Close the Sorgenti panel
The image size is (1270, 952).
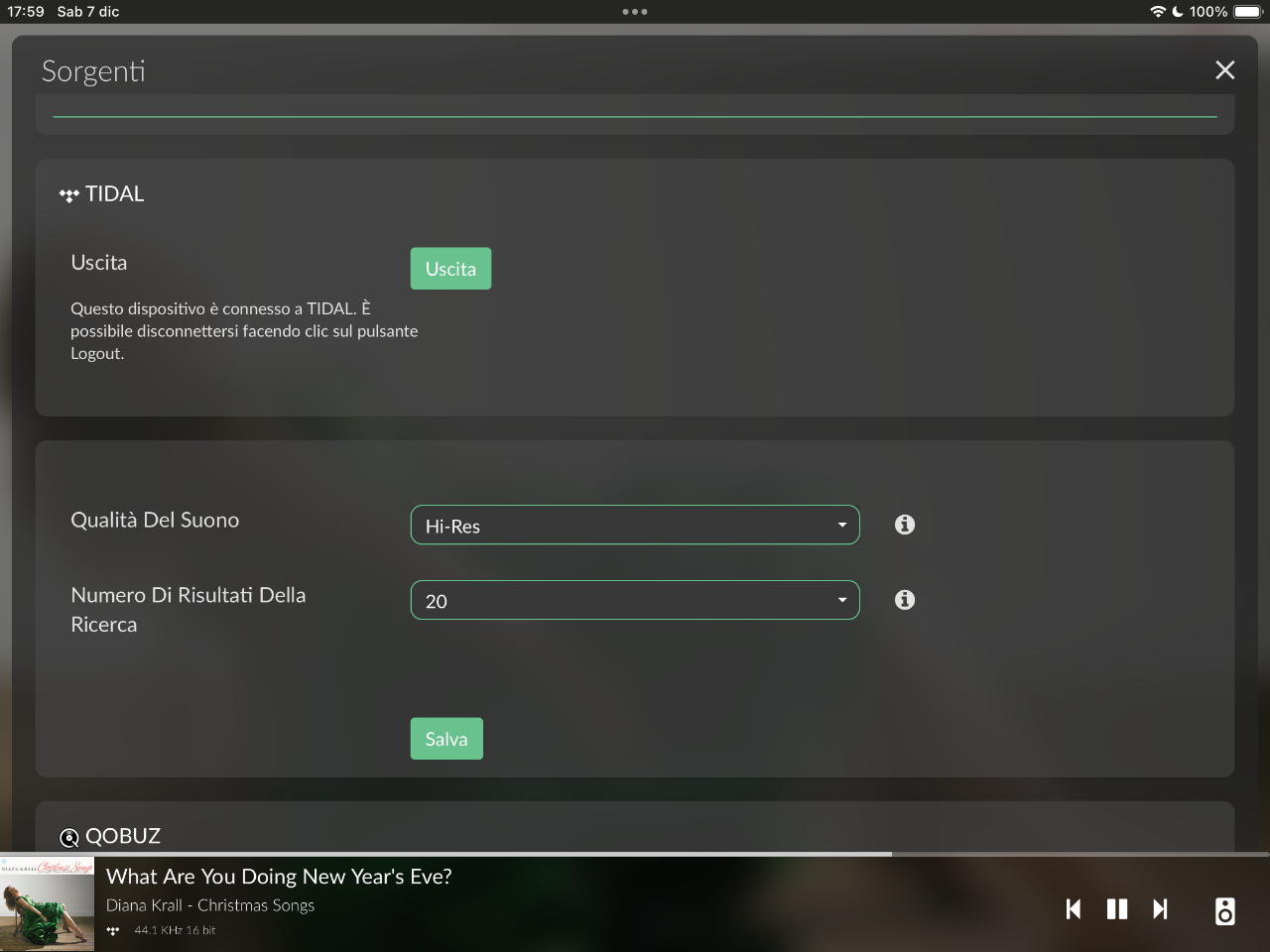pos(1225,70)
